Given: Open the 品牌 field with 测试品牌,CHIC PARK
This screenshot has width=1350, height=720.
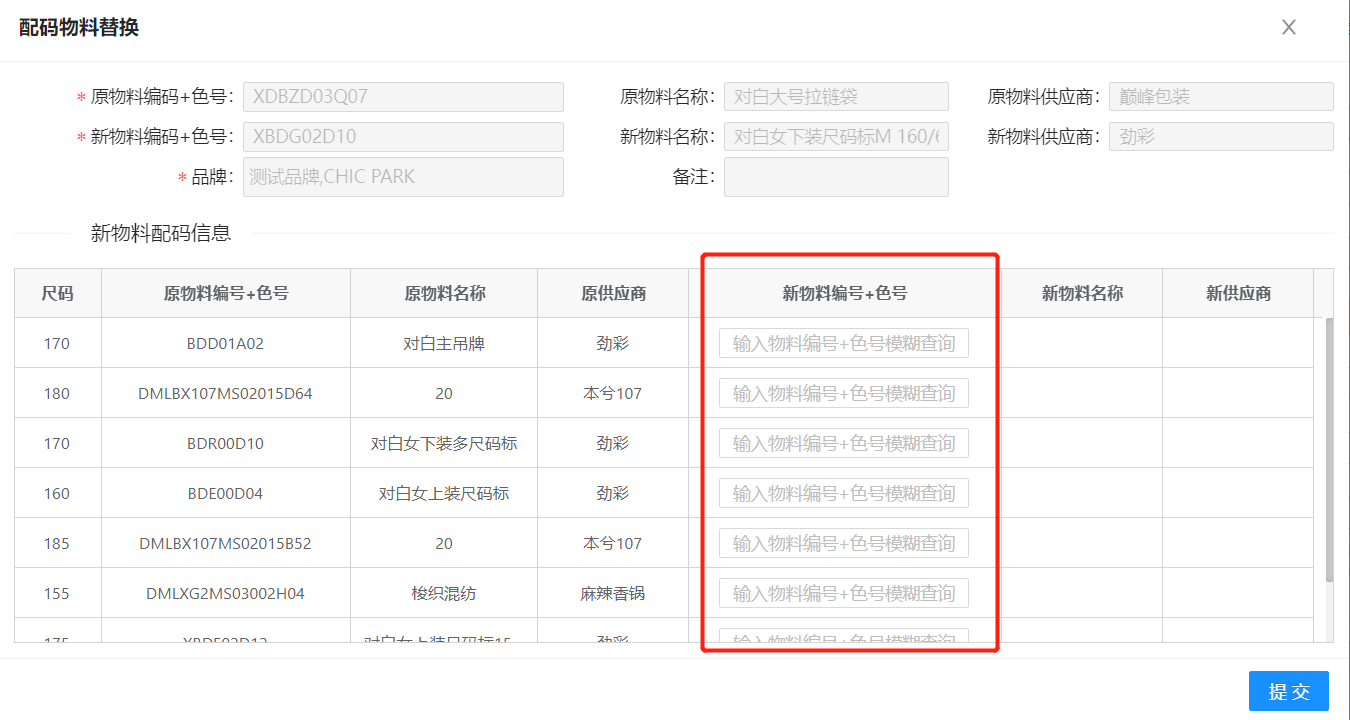Looking at the screenshot, I should pyautogui.click(x=403, y=177).
